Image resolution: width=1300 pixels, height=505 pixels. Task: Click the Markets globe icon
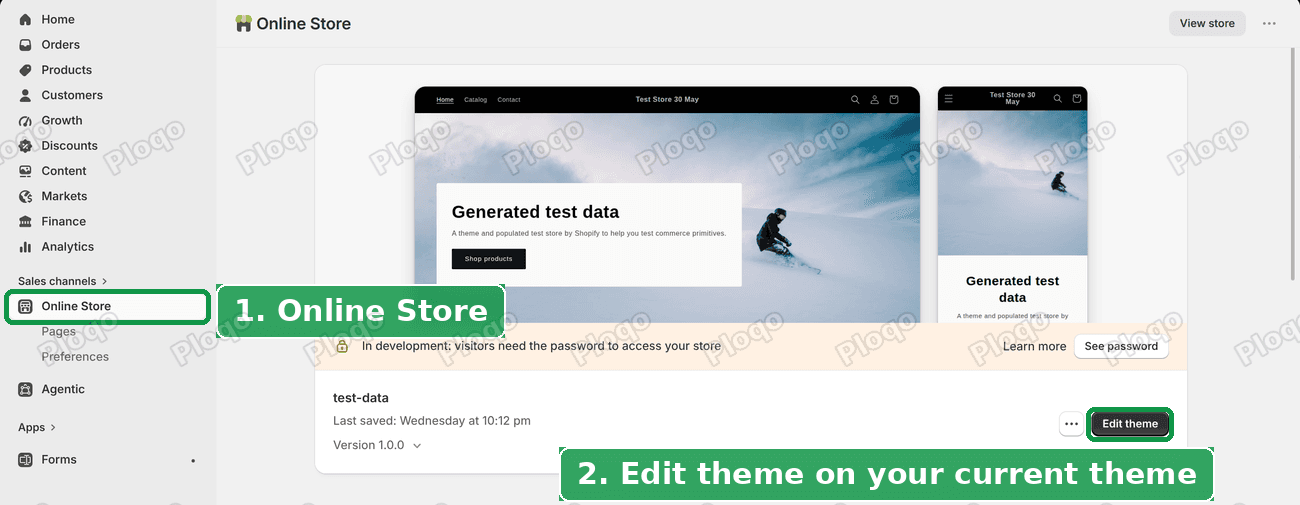click(x=25, y=196)
